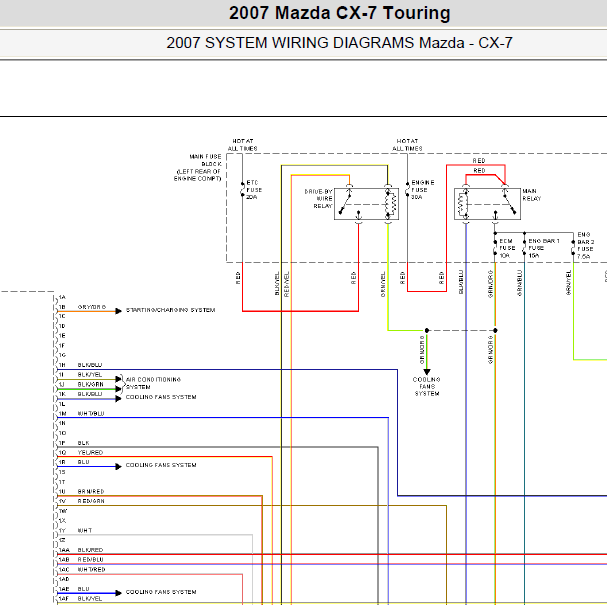The image size is (607, 605).
Task: Click "HOT AT ALL TIMES" above ETC fuse
Action: click(243, 145)
